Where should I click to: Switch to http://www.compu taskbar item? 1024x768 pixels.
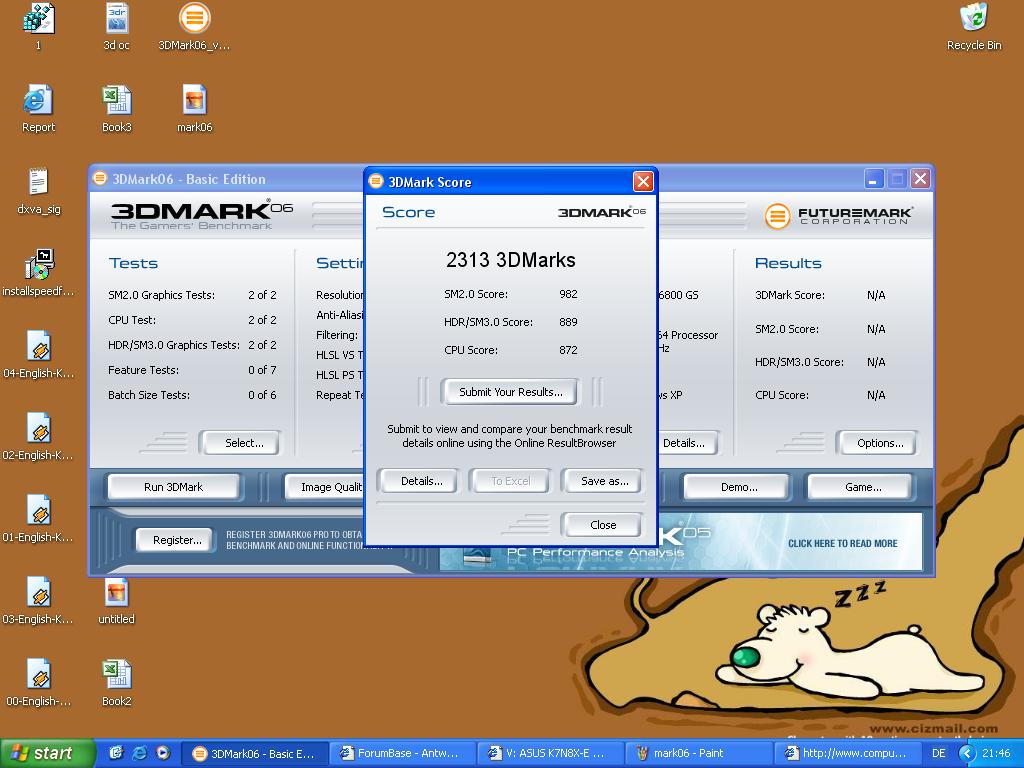(847, 753)
